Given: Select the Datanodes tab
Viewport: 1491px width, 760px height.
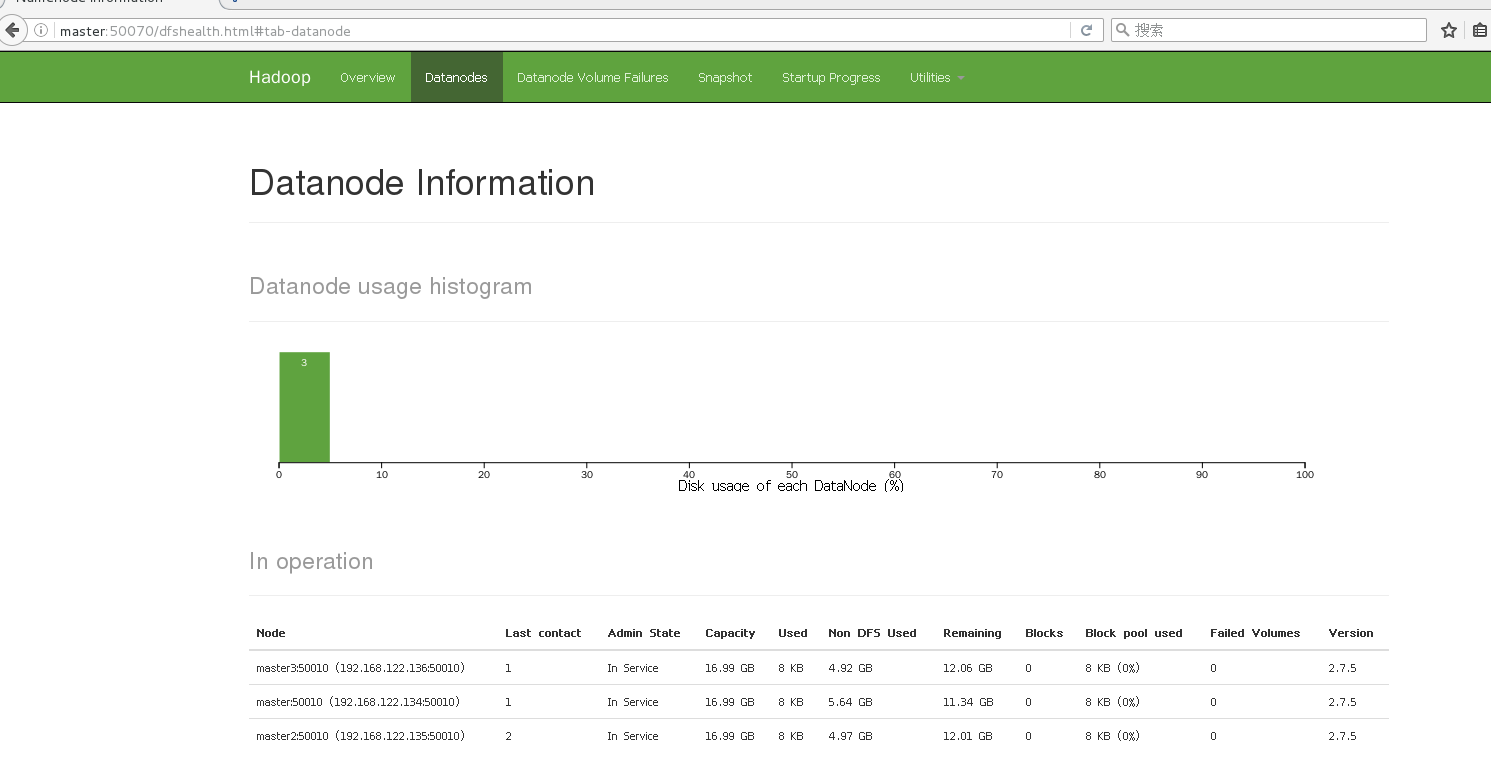Looking at the screenshot, I should click(x=456, y=78).
